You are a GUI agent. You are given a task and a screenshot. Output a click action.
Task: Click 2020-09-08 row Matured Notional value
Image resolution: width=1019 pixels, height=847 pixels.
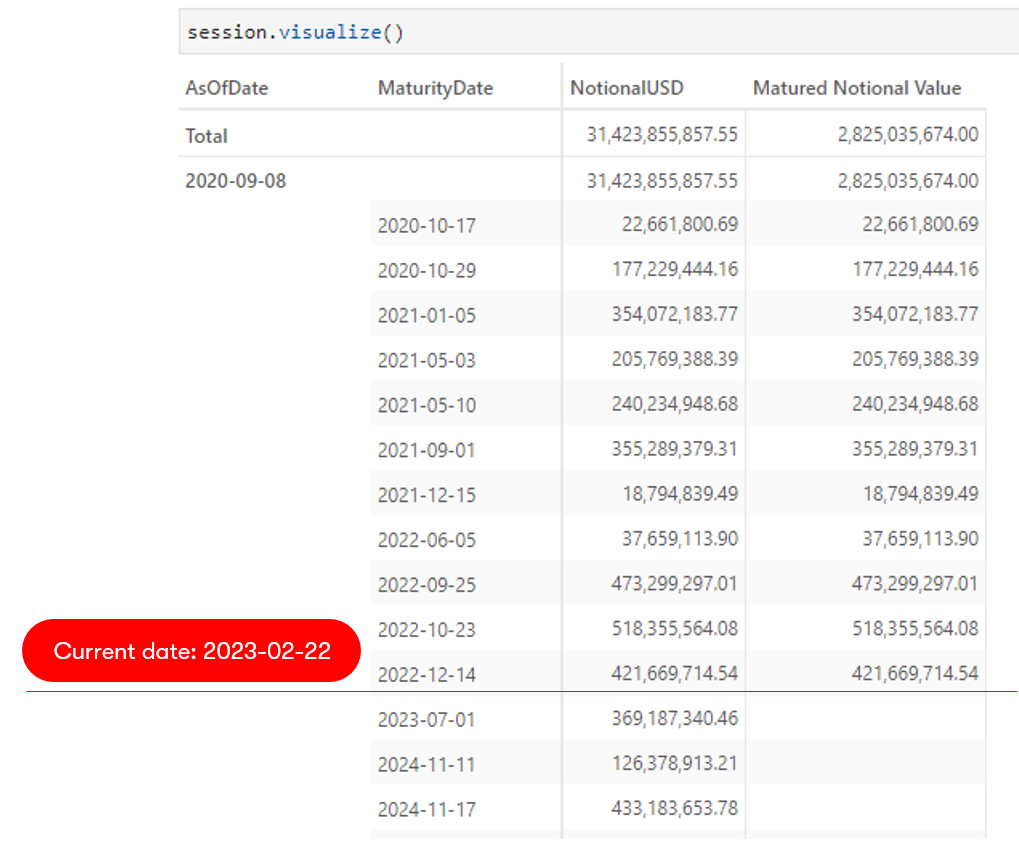pos(908,181)
